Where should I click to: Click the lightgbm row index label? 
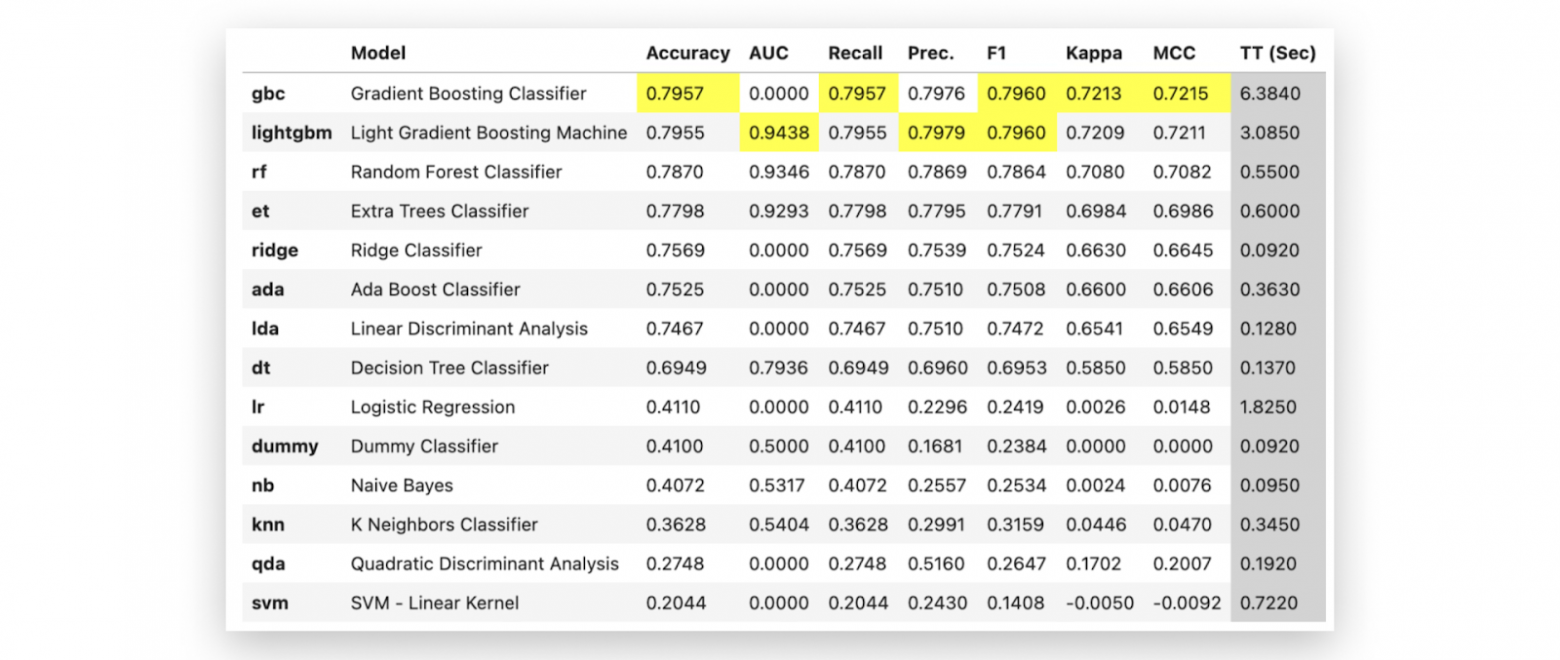(292, 133)
